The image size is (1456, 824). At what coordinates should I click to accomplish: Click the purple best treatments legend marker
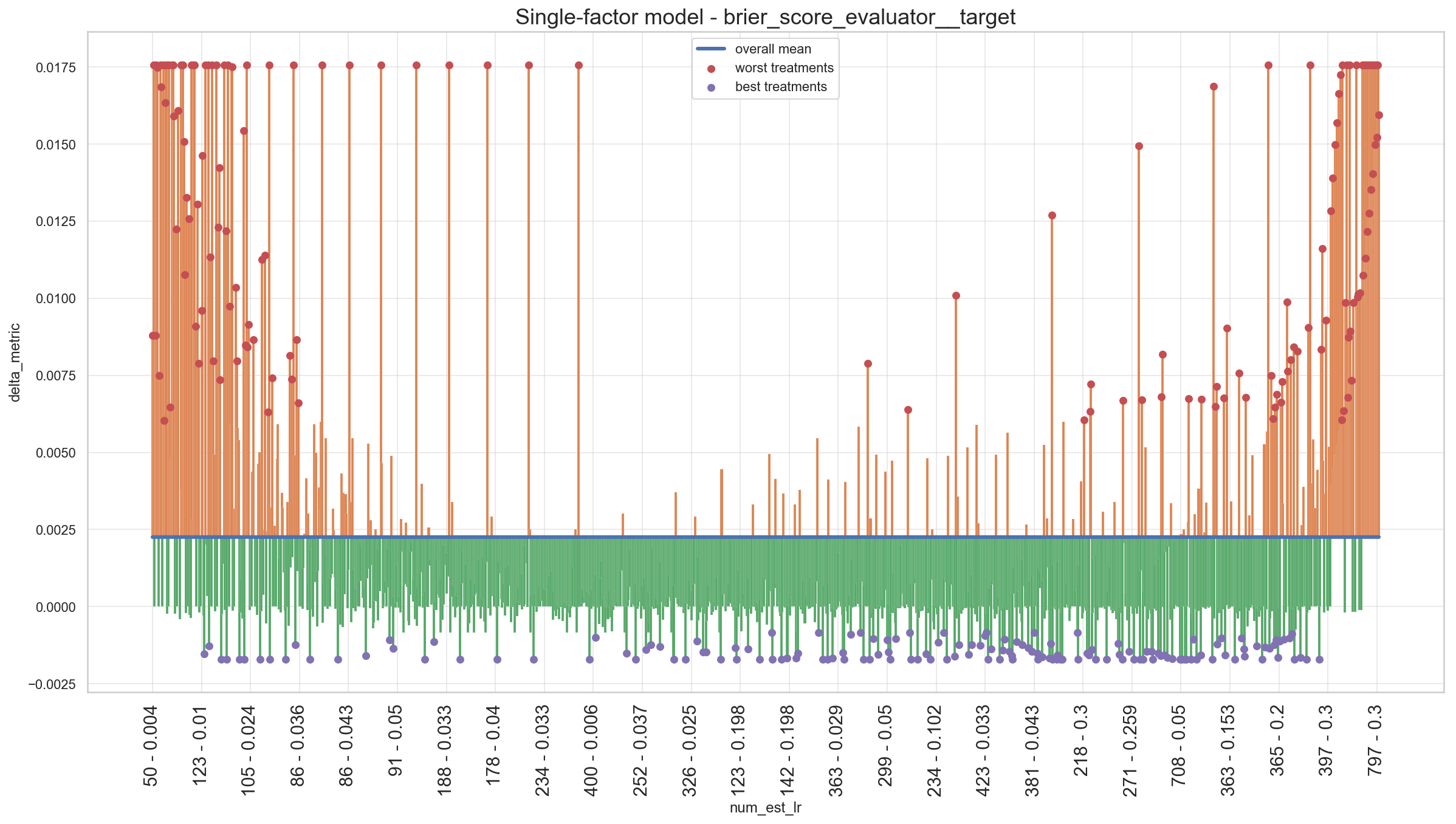[712, 88]
